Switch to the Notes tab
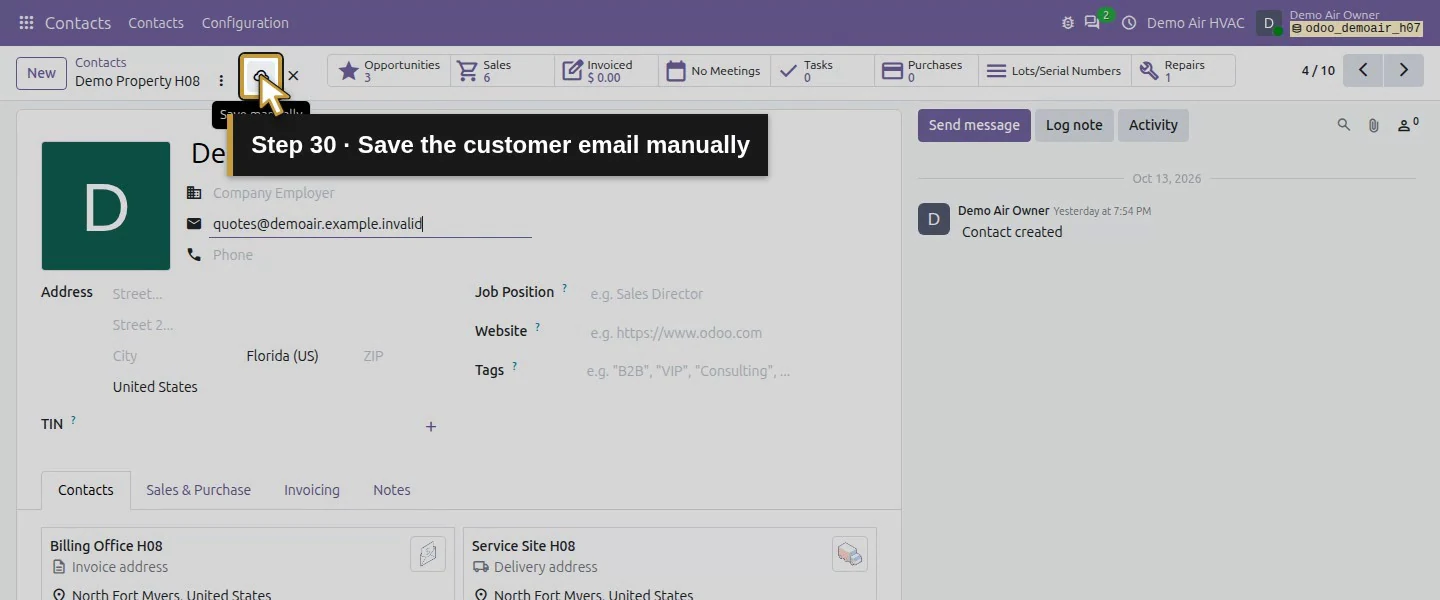This screenshot has height=600, width=1440. pos(392,490)
